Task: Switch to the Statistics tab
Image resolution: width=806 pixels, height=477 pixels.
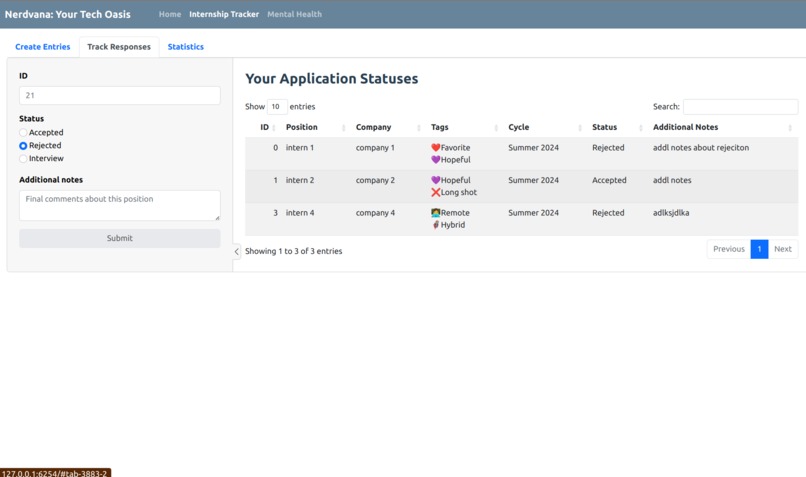Action: [x=186, y=47]
